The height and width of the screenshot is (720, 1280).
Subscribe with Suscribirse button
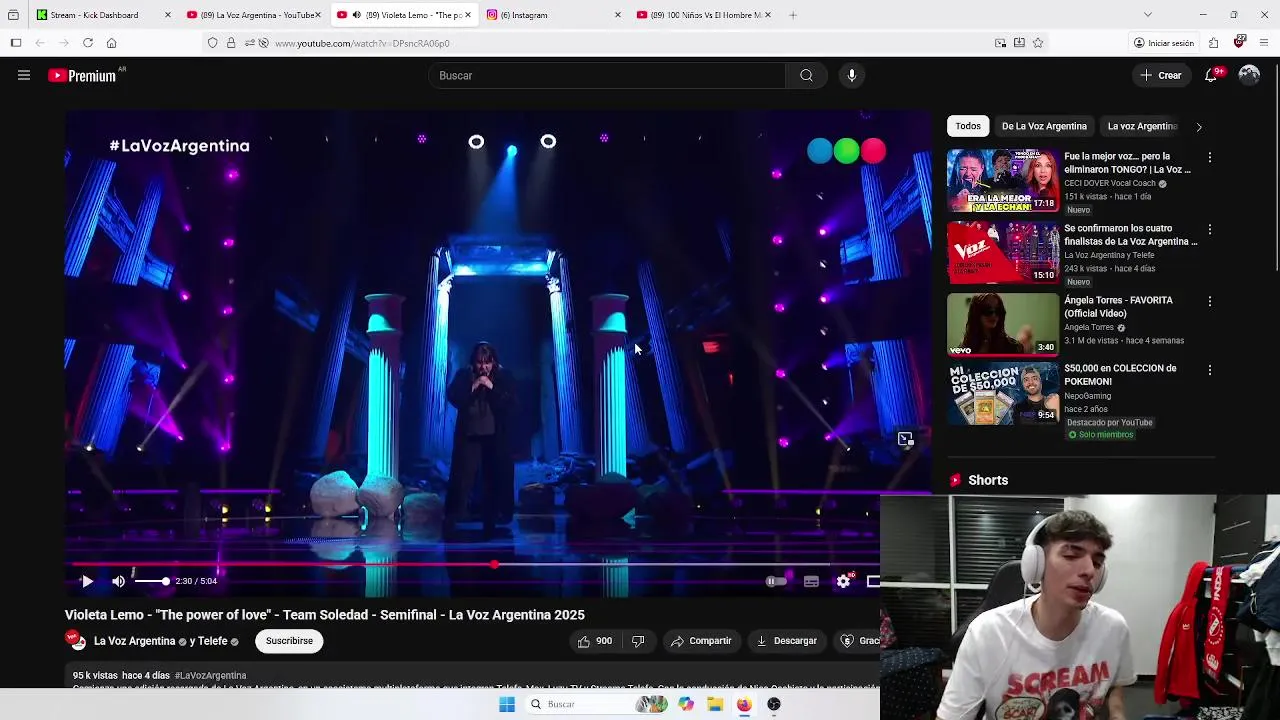point(289,641)
